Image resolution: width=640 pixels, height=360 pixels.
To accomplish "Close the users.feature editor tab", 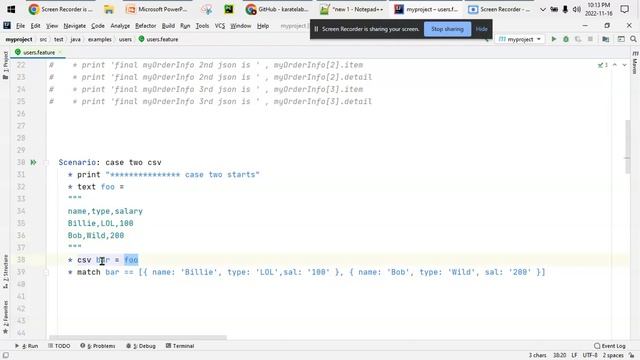I will pyautogui.click(x=60, y=52).
